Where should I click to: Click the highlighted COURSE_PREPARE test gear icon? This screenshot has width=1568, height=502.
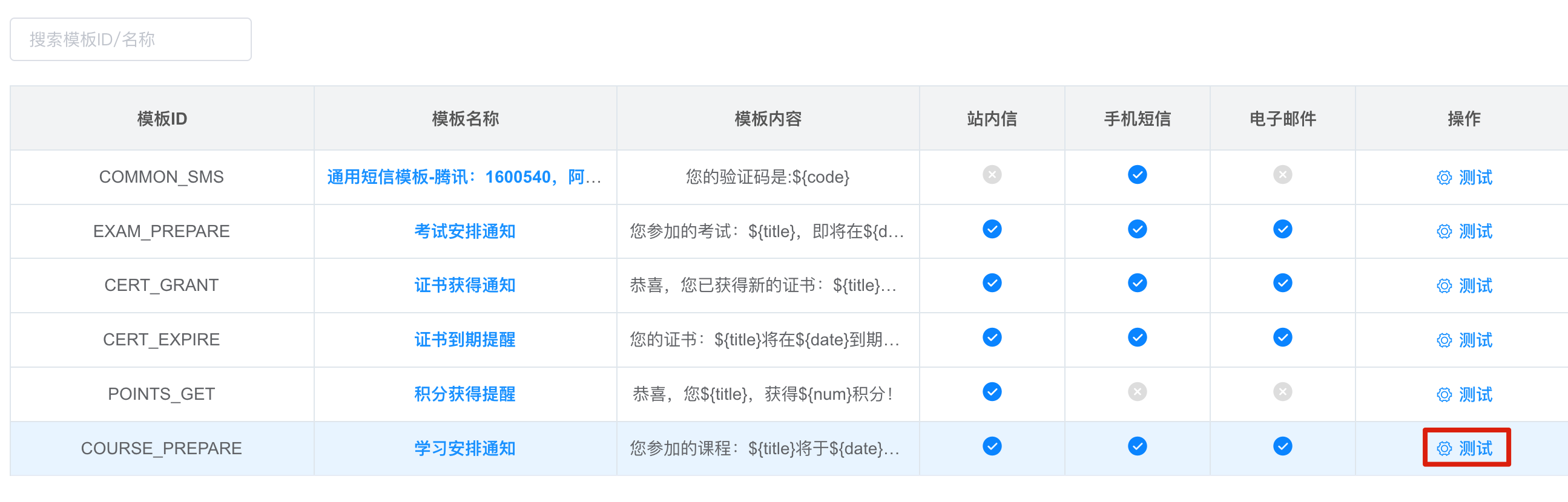[x=1444, y=449]
